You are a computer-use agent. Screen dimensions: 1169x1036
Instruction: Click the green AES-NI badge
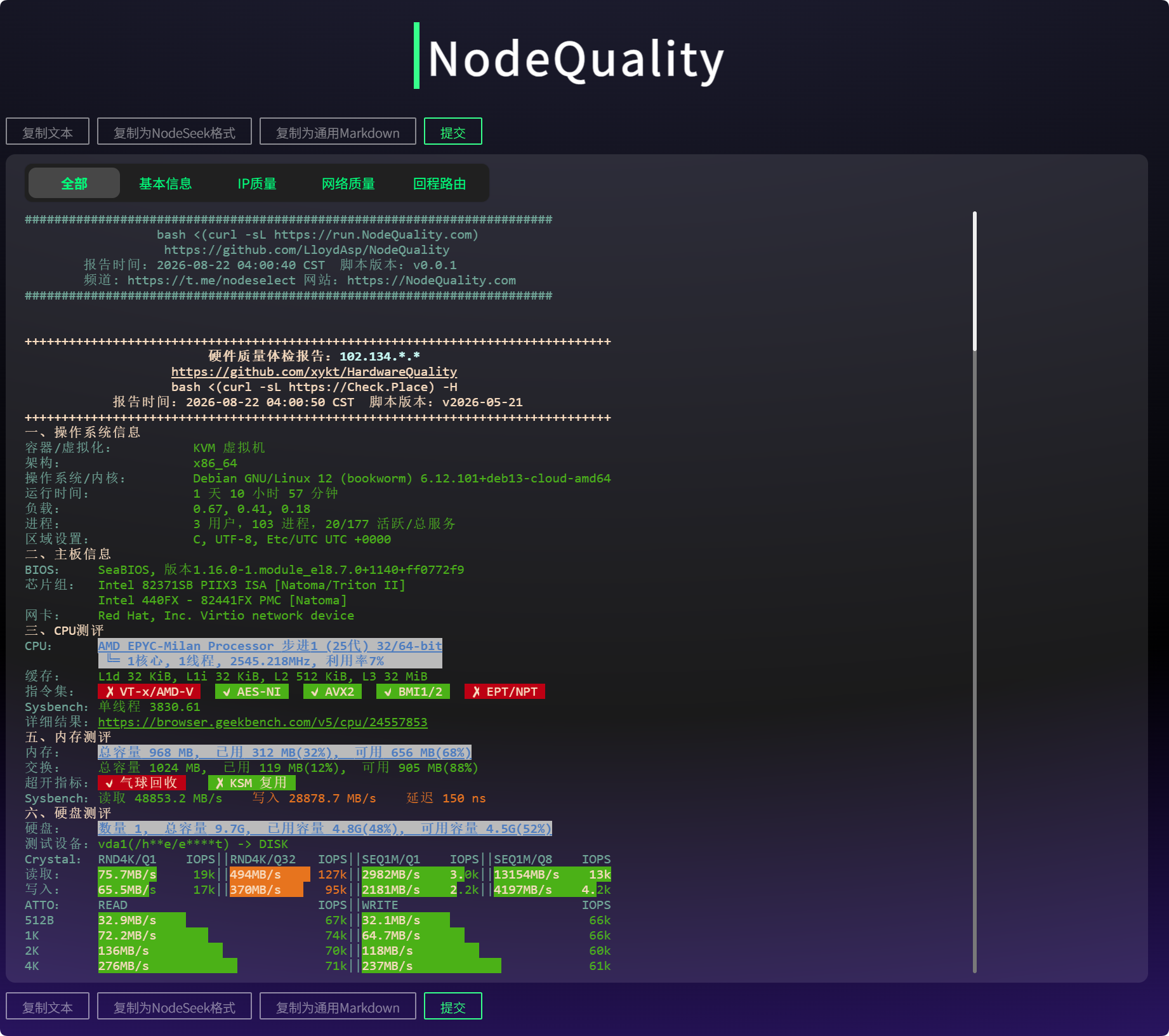click(252, 692)
